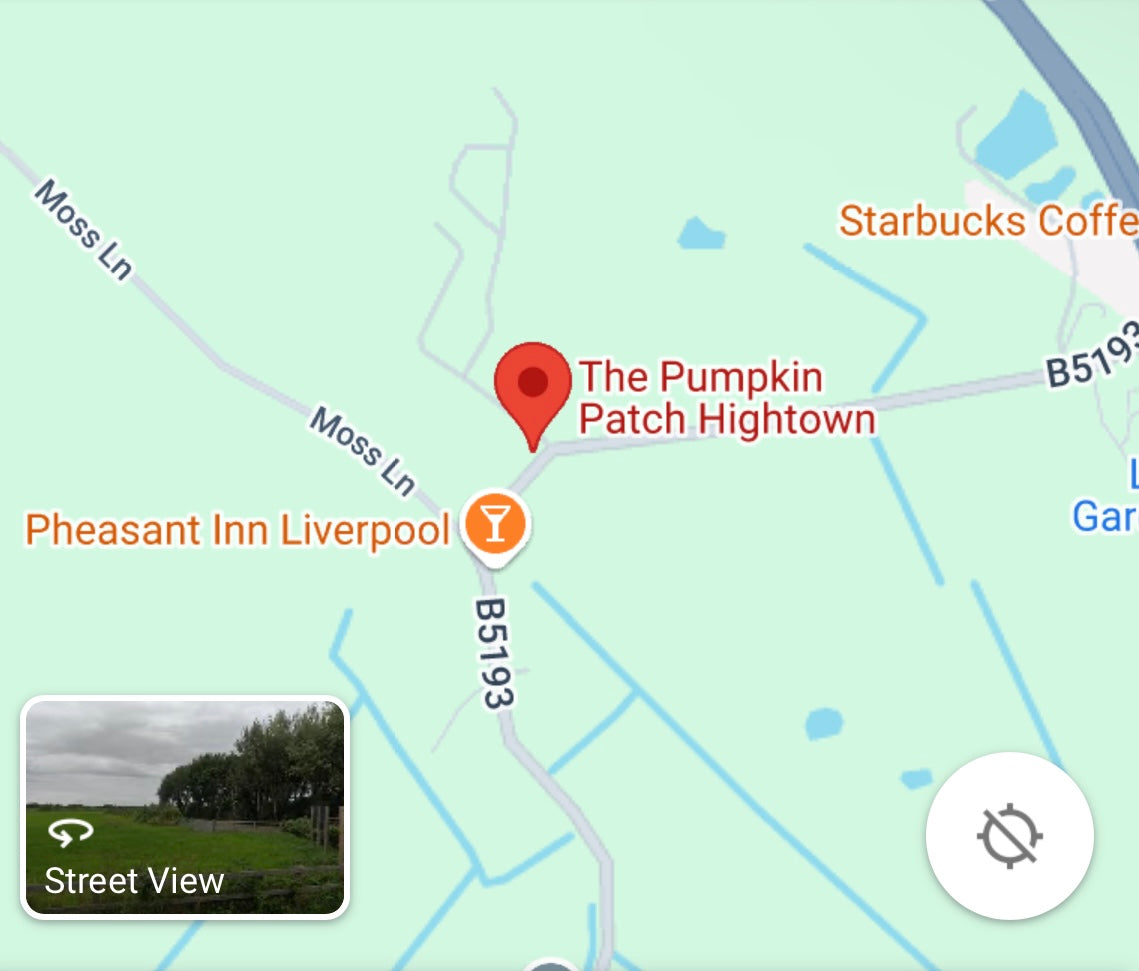Click the Moss Ln label nearest Pheasant Inn
Viewport: 1139px width, 971px height.
coord(362,451)
